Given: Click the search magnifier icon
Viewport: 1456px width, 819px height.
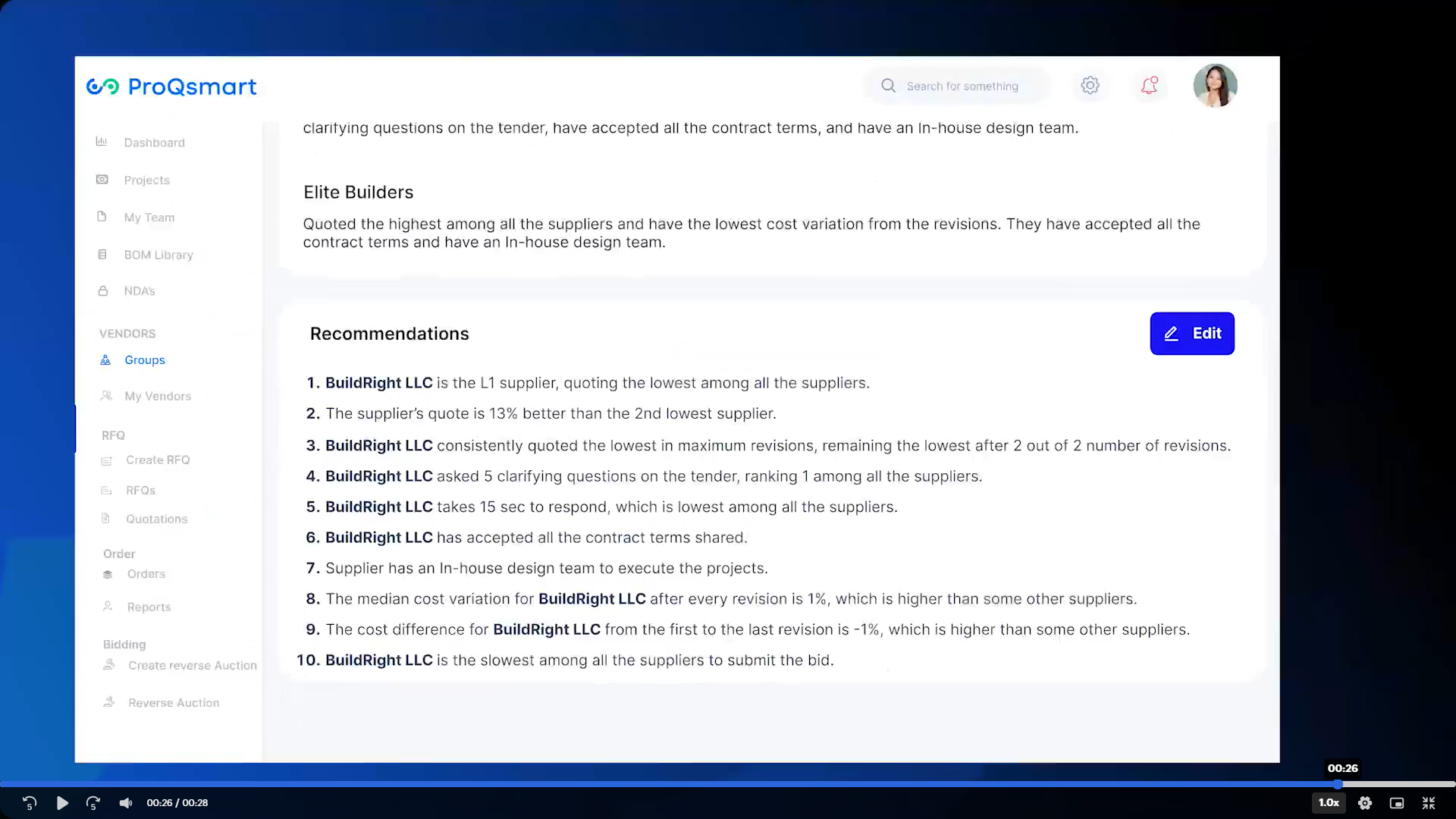Looking at the screenshot, I should tap(888, 86).
